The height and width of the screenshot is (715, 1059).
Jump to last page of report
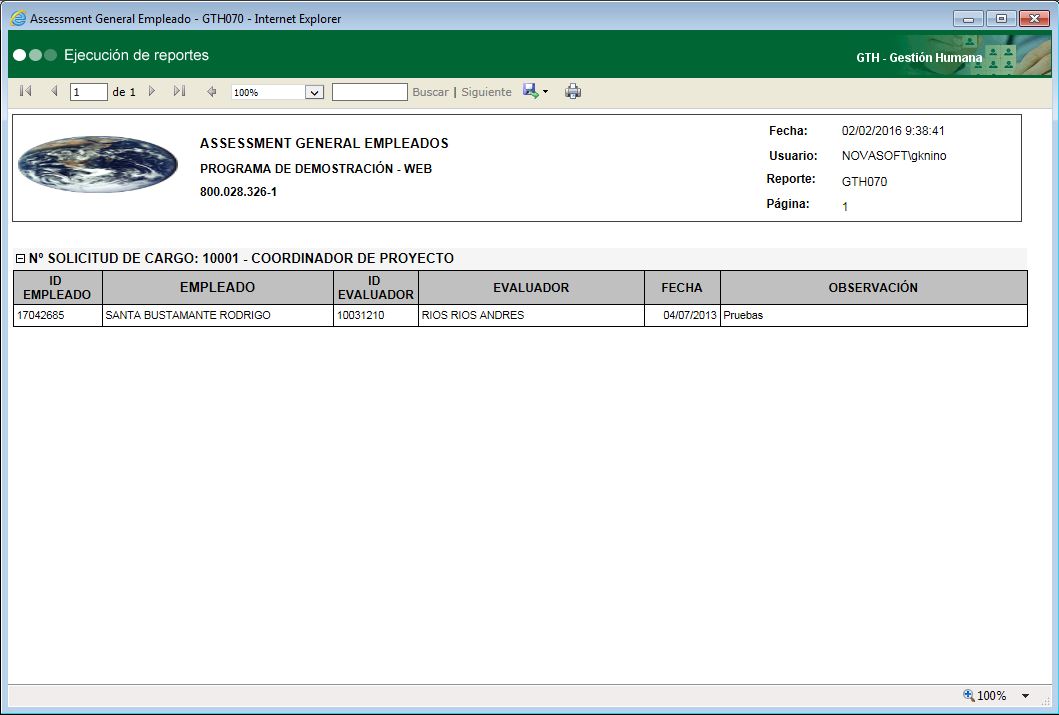[179, 91]
